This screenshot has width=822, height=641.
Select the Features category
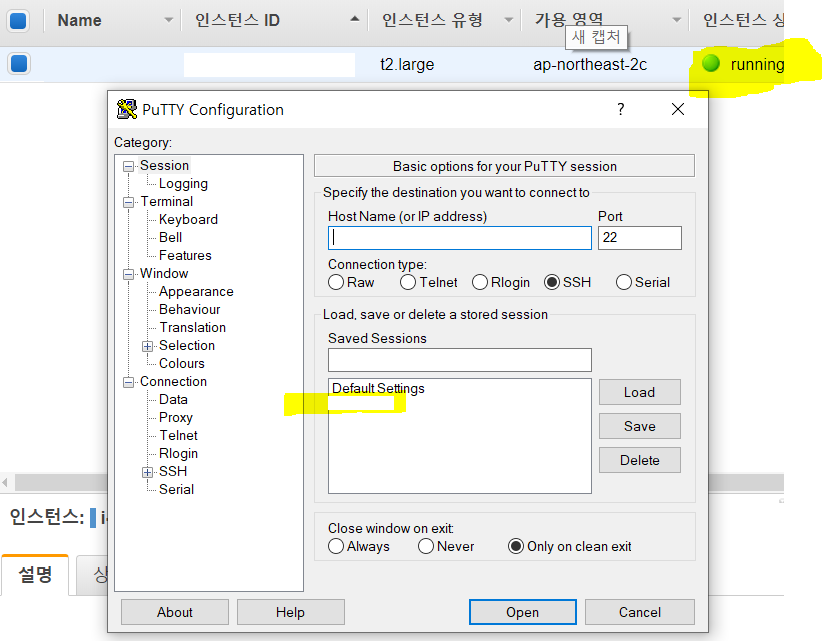[185, 255]
